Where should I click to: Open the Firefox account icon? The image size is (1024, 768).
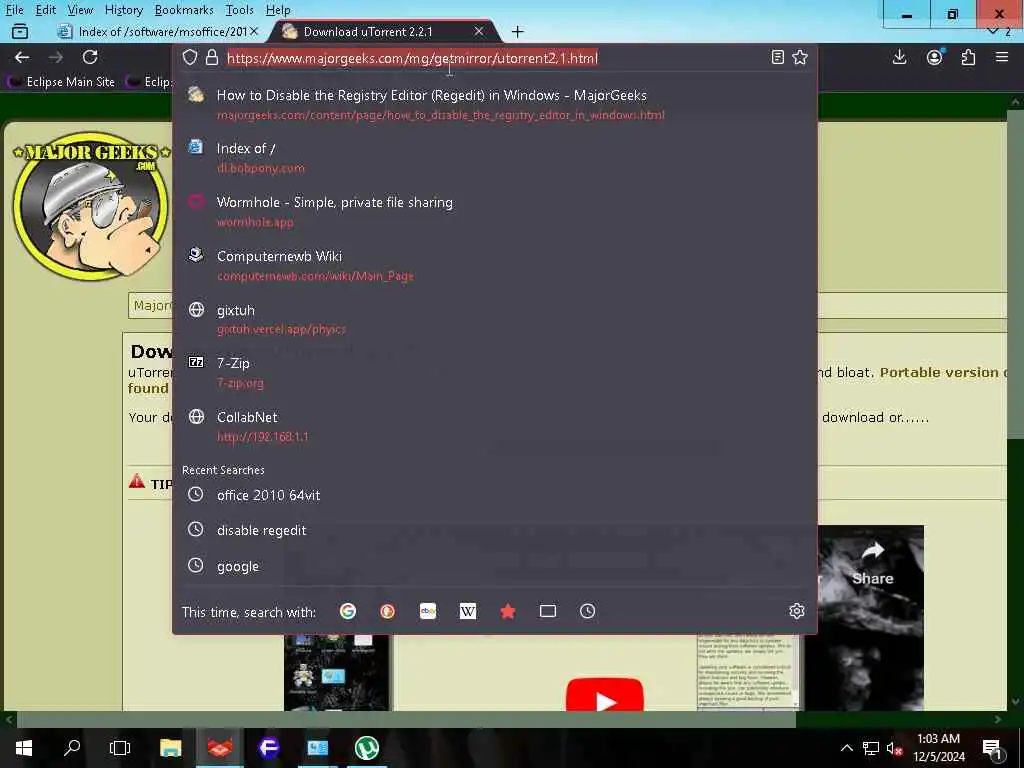(935, 57)
